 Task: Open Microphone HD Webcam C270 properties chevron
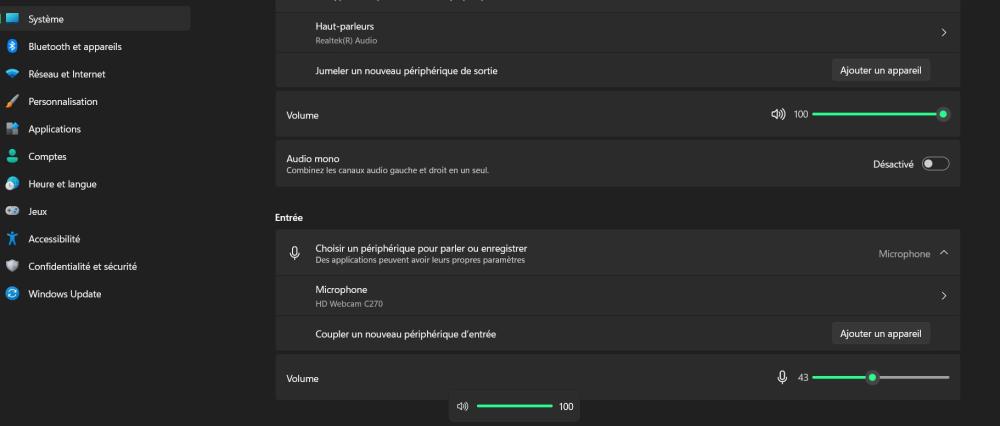click(944, 296)
